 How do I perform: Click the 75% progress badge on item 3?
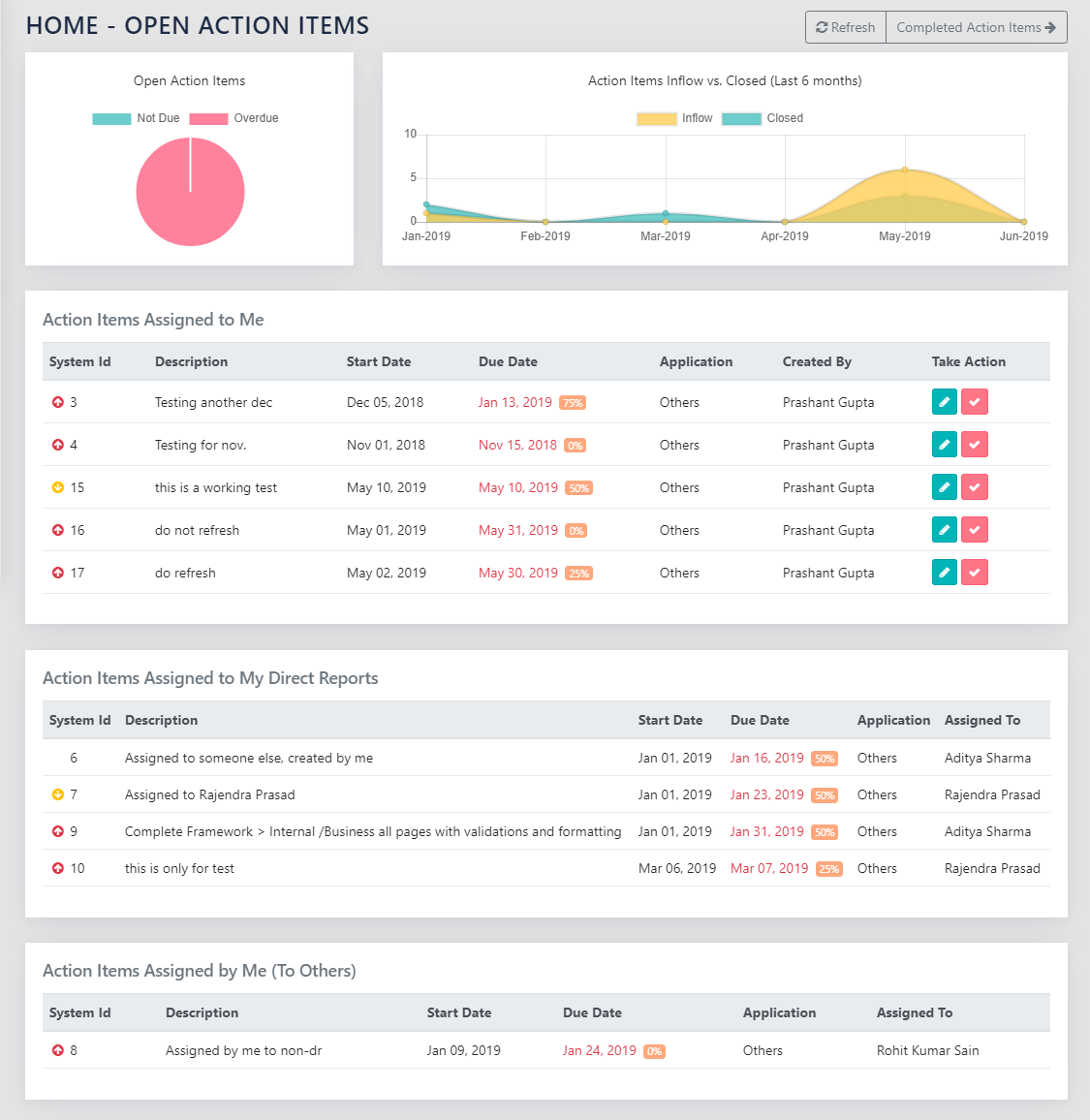572,403
